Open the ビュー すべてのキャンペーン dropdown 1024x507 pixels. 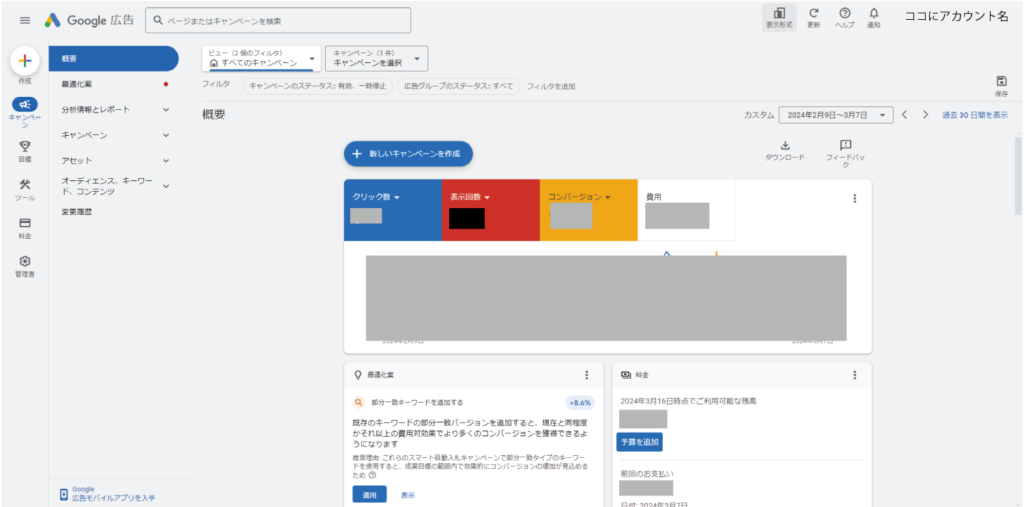pos(261,58)
